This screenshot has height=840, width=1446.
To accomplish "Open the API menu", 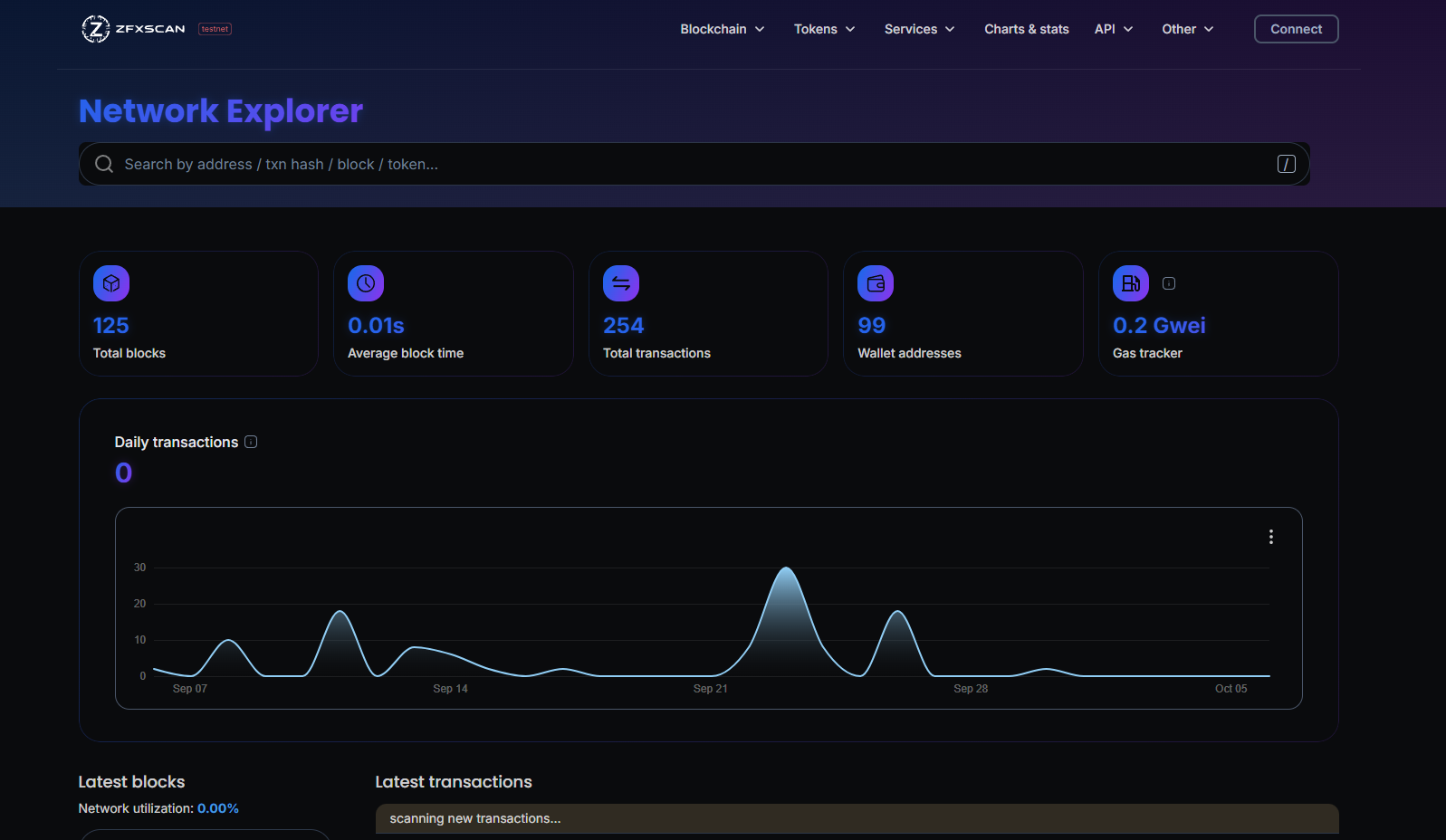I will pos(1113,29).
